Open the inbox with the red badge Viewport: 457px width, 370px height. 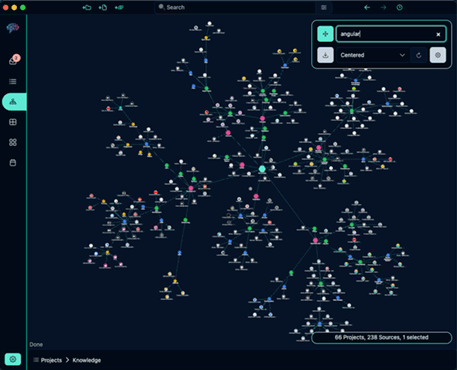click(x=13, y=61)
